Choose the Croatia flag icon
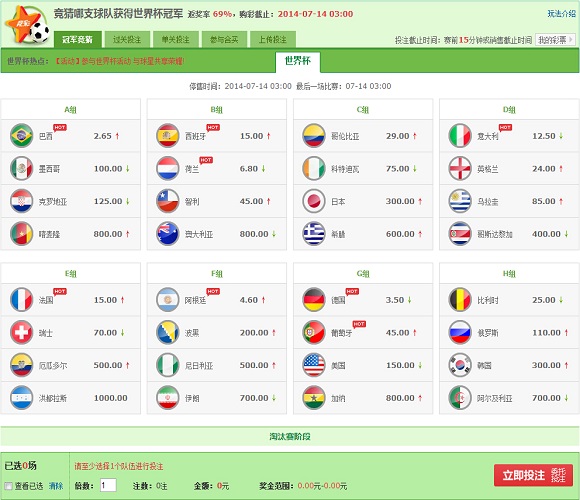Viewport: 580px width, 500px height. coord(21,201)
